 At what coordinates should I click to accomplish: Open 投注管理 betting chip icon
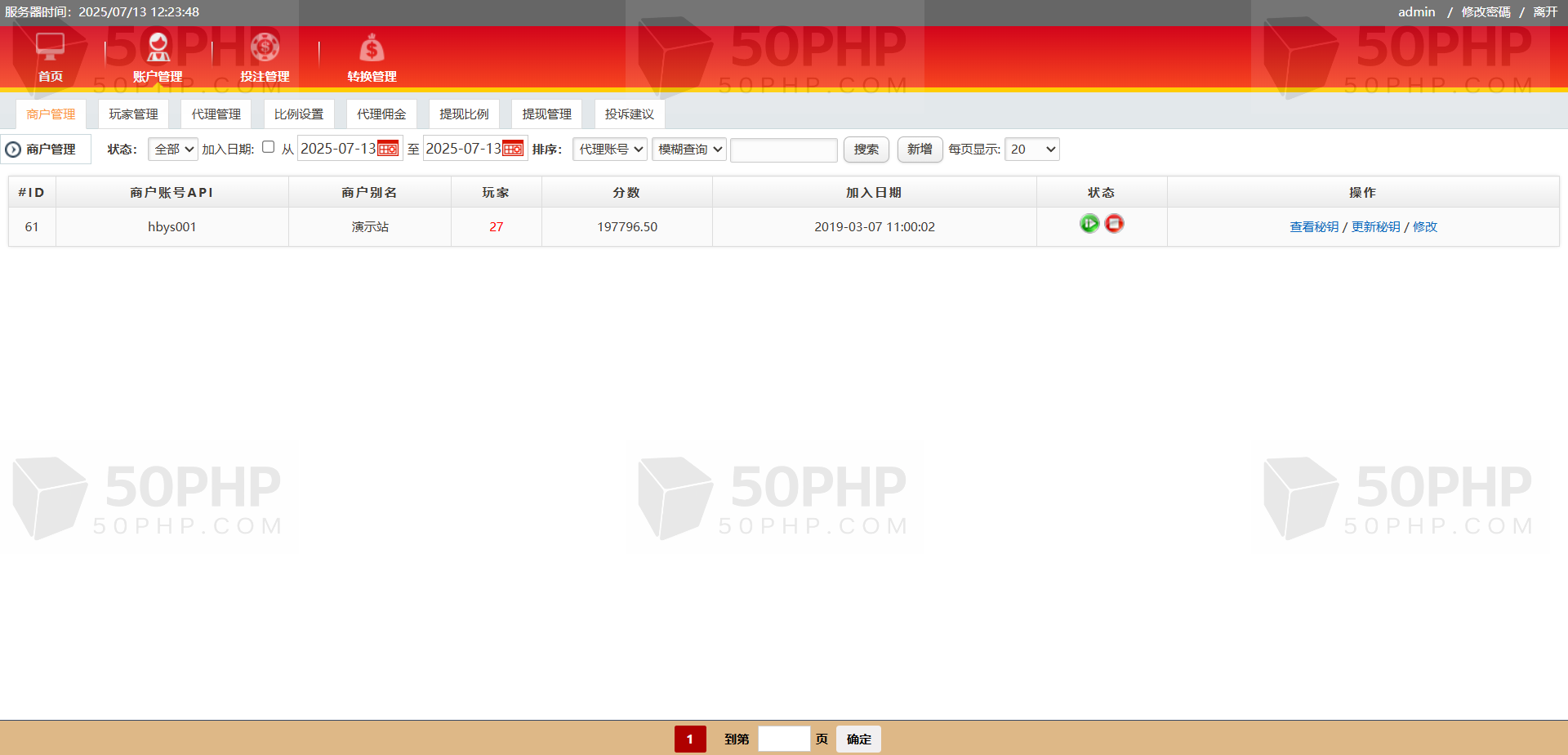[x=265, y=47]
